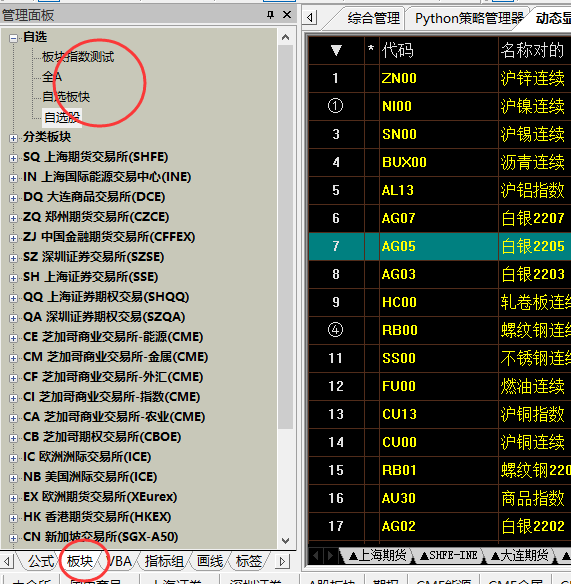Expand QQ 上海证券期权交易(SHQQ)

coord(13,298)
